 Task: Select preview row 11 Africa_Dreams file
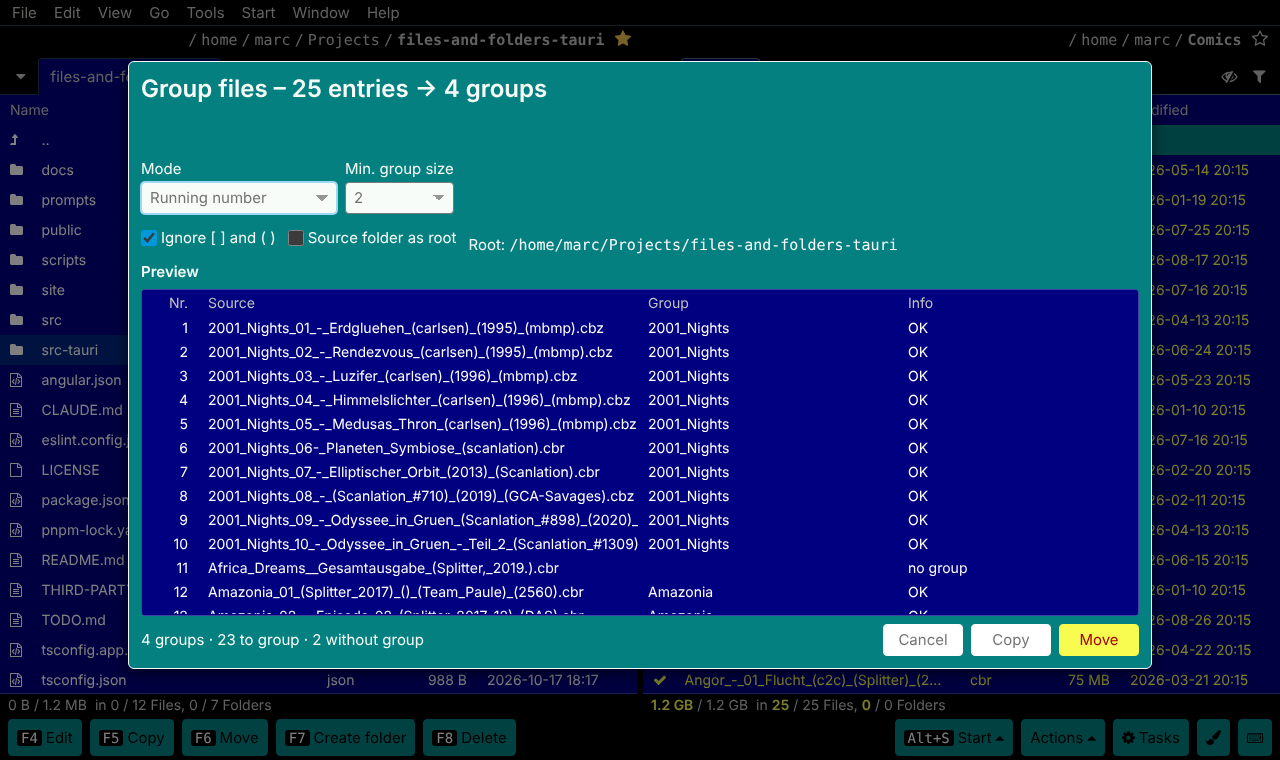tap(640, 568)
